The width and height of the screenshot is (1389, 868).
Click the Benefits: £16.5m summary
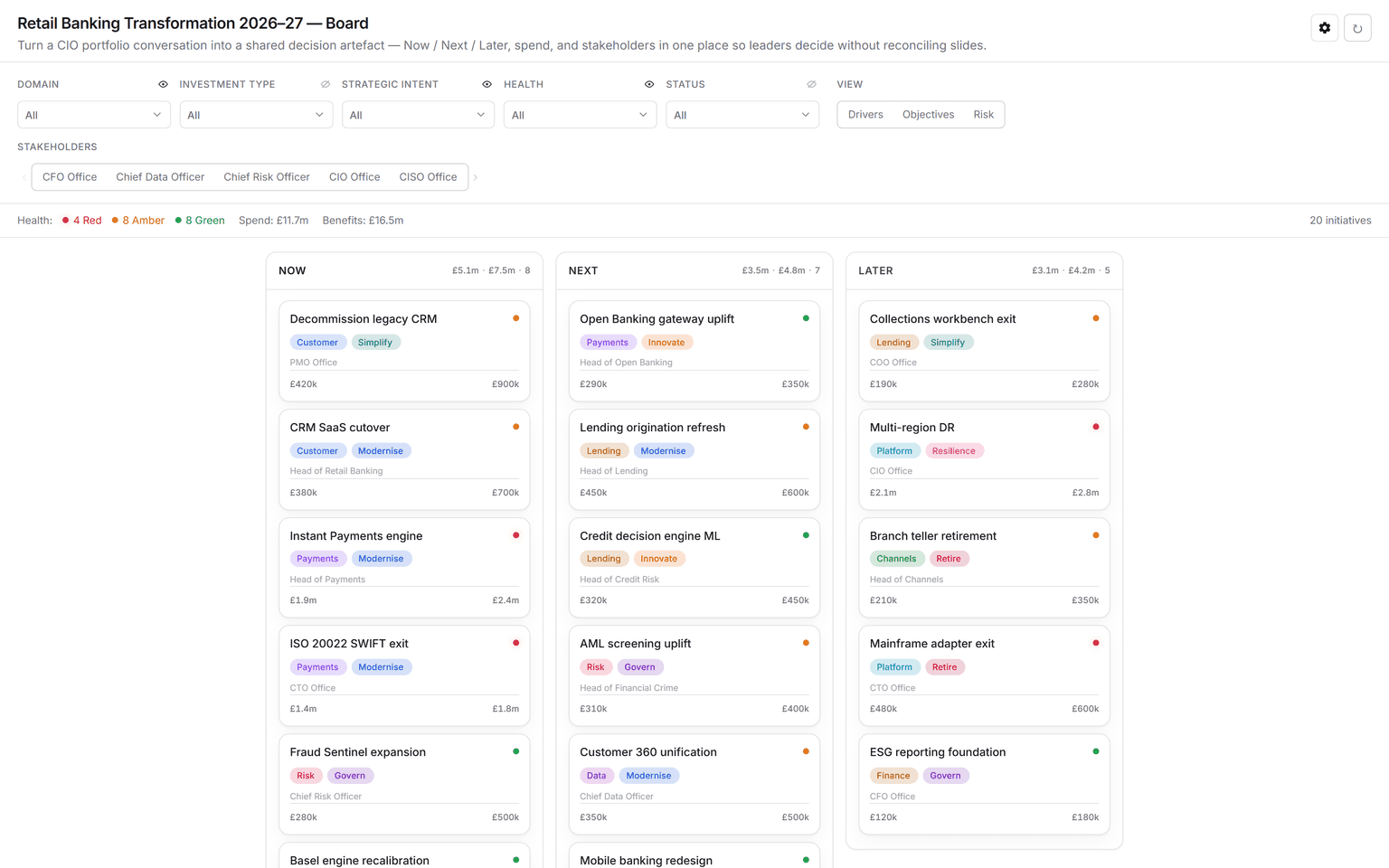click(x=363, y=221)
